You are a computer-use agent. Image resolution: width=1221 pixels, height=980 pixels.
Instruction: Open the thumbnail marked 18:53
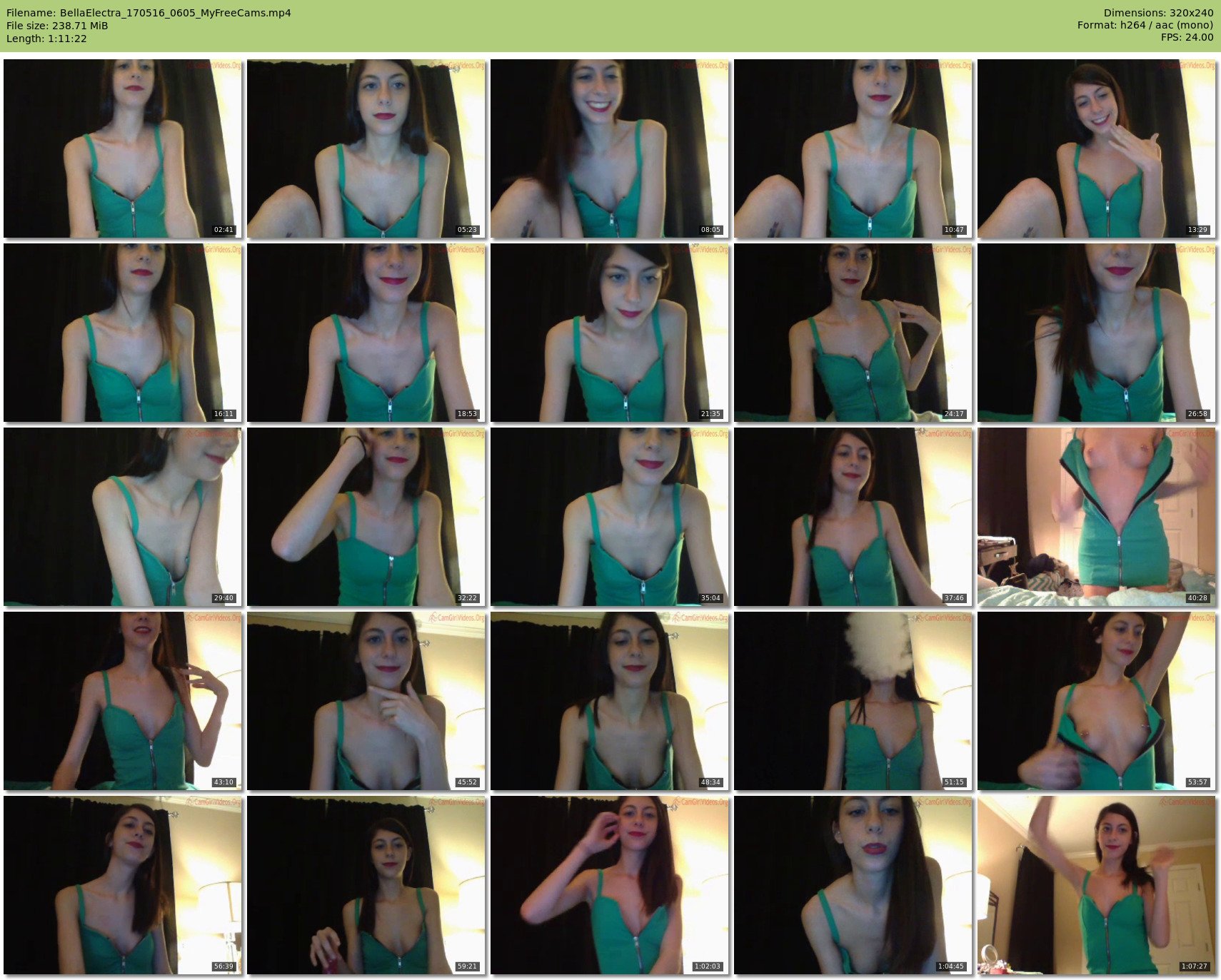(x=366, y=333)
